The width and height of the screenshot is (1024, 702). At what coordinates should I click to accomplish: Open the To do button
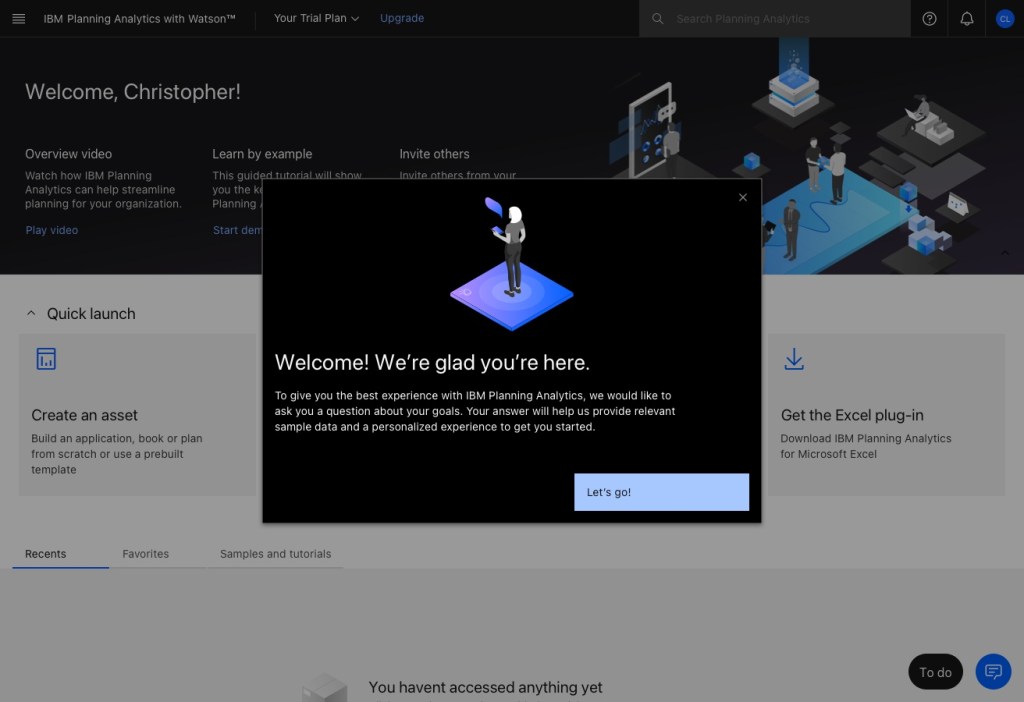935,672
